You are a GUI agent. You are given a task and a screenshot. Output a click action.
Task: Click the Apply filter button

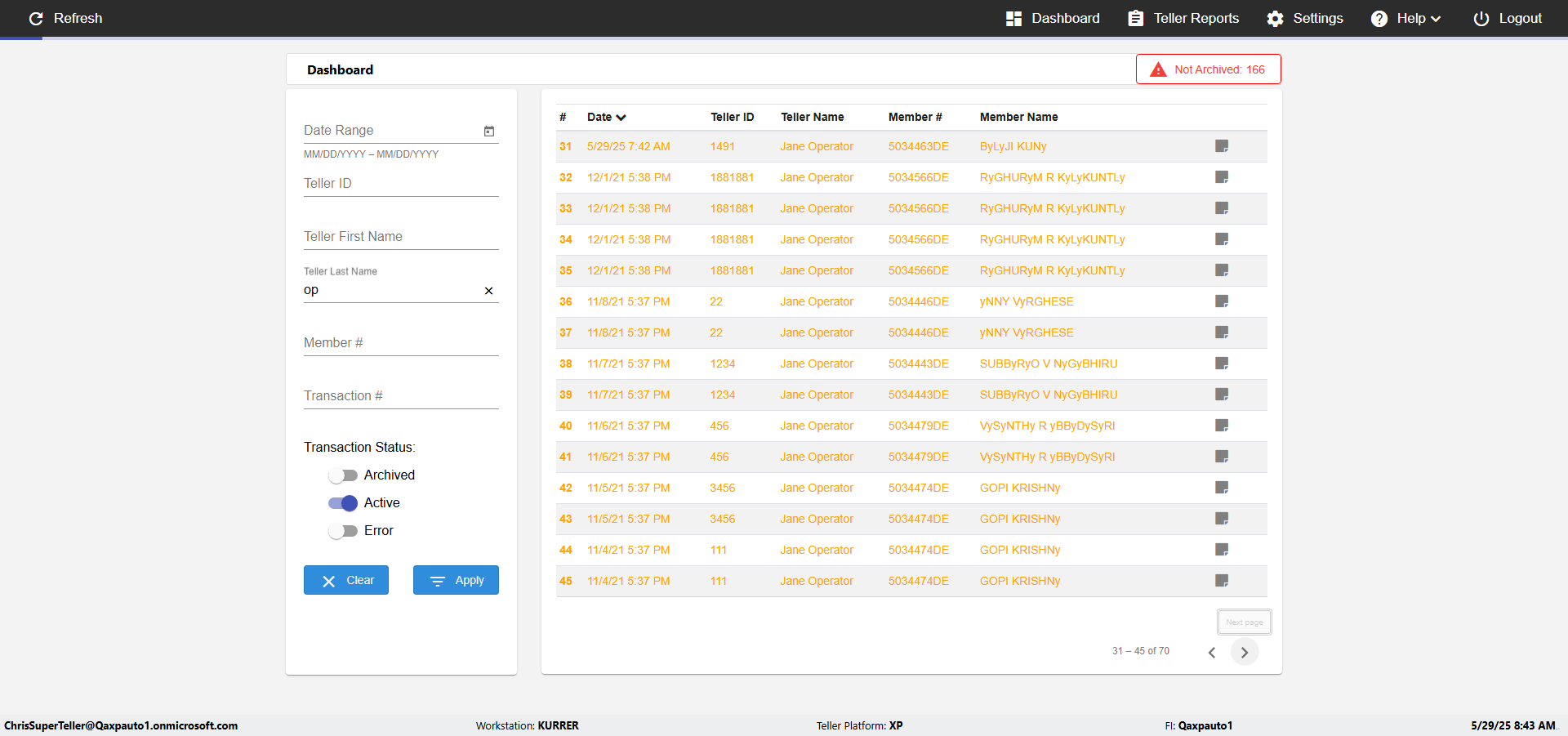(456, 580)
